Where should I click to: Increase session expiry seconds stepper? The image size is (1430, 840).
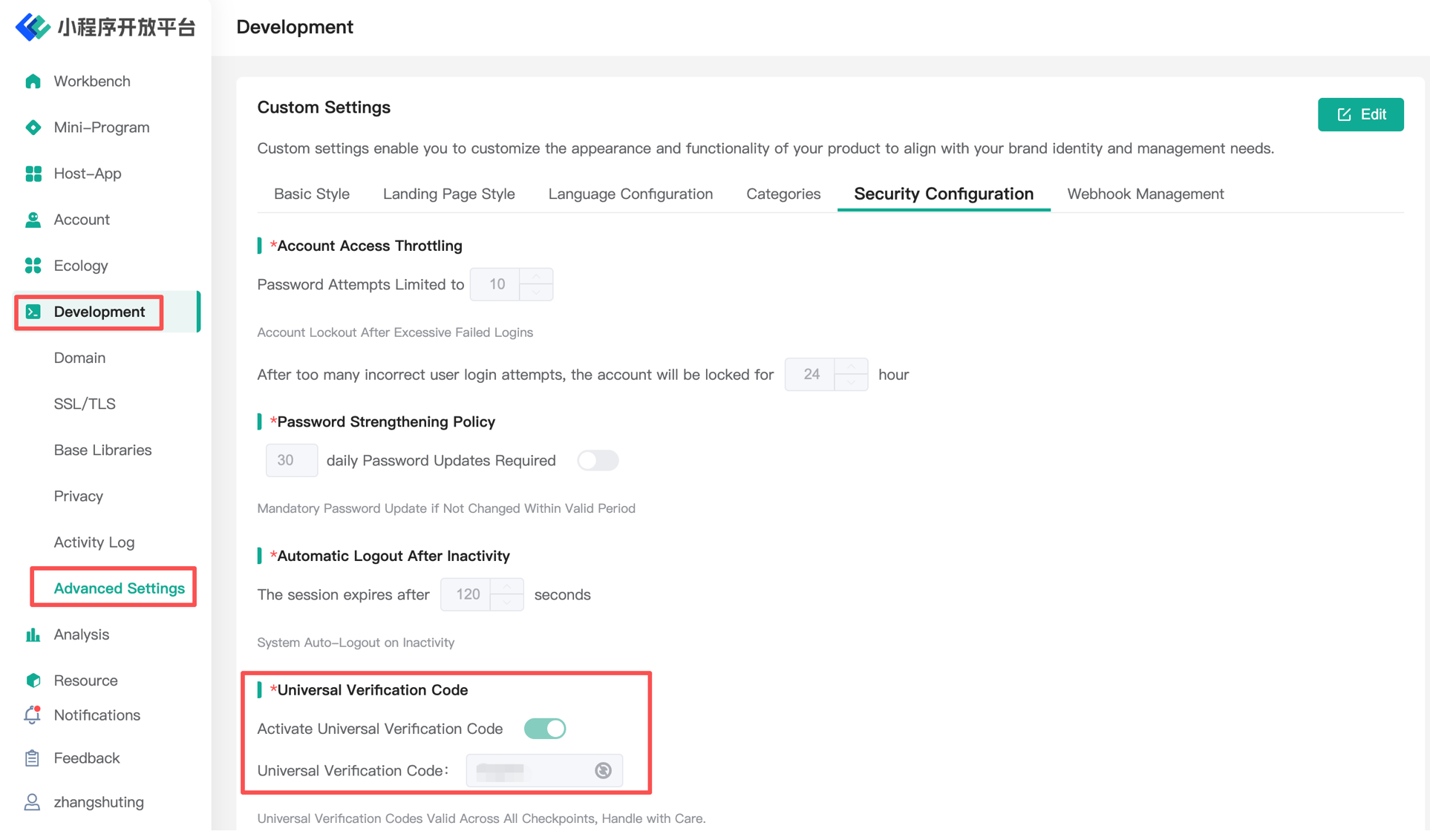point(506,587)
